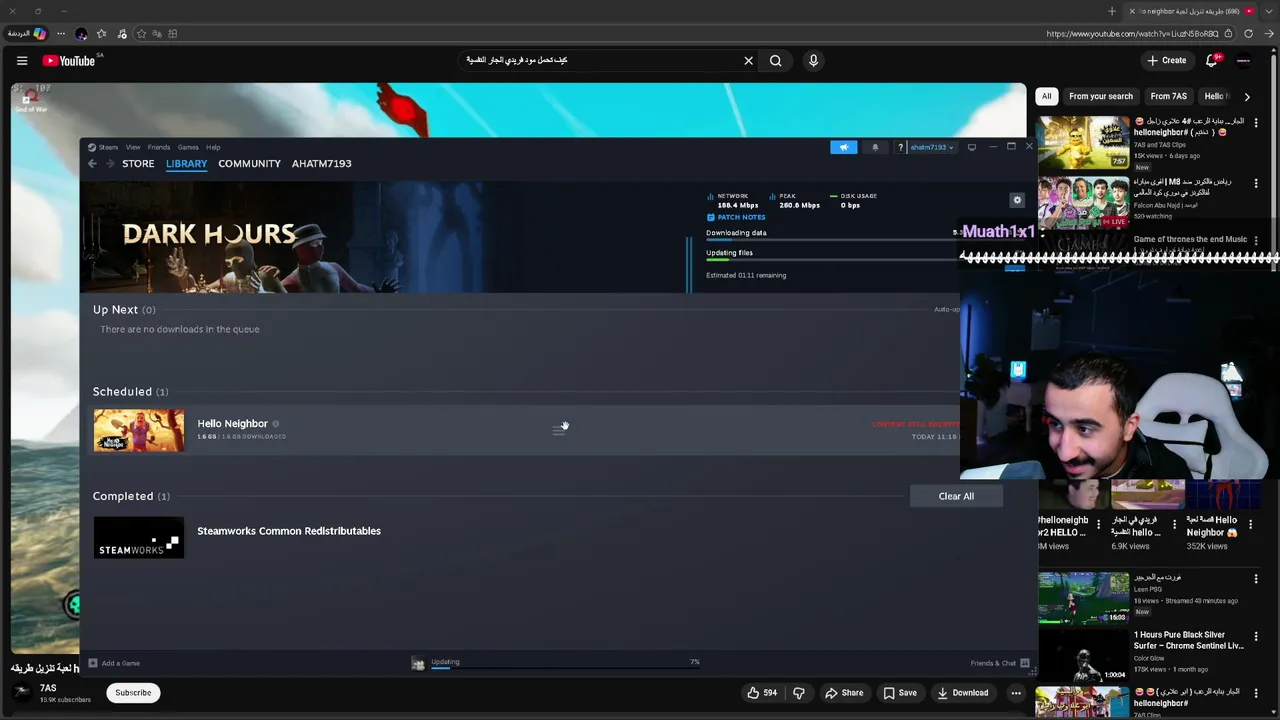Open the Help menu in Steam
The height and width of the screenshot is (720, 1280).
[213, 147]
